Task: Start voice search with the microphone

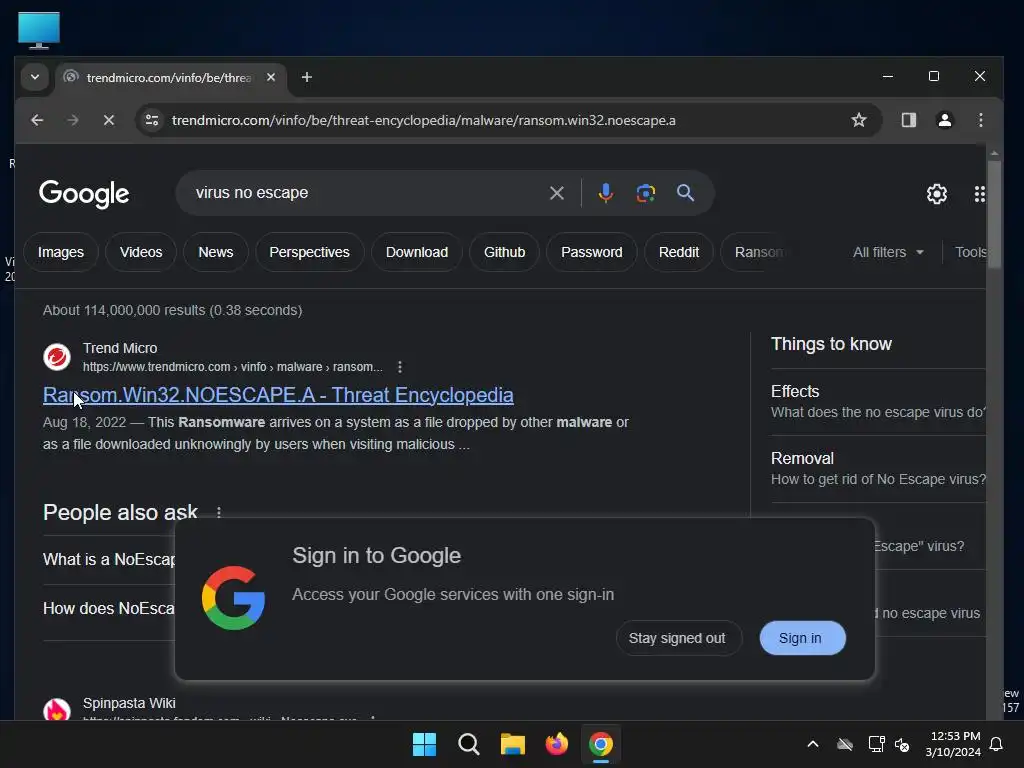Action: coord(605,193)
